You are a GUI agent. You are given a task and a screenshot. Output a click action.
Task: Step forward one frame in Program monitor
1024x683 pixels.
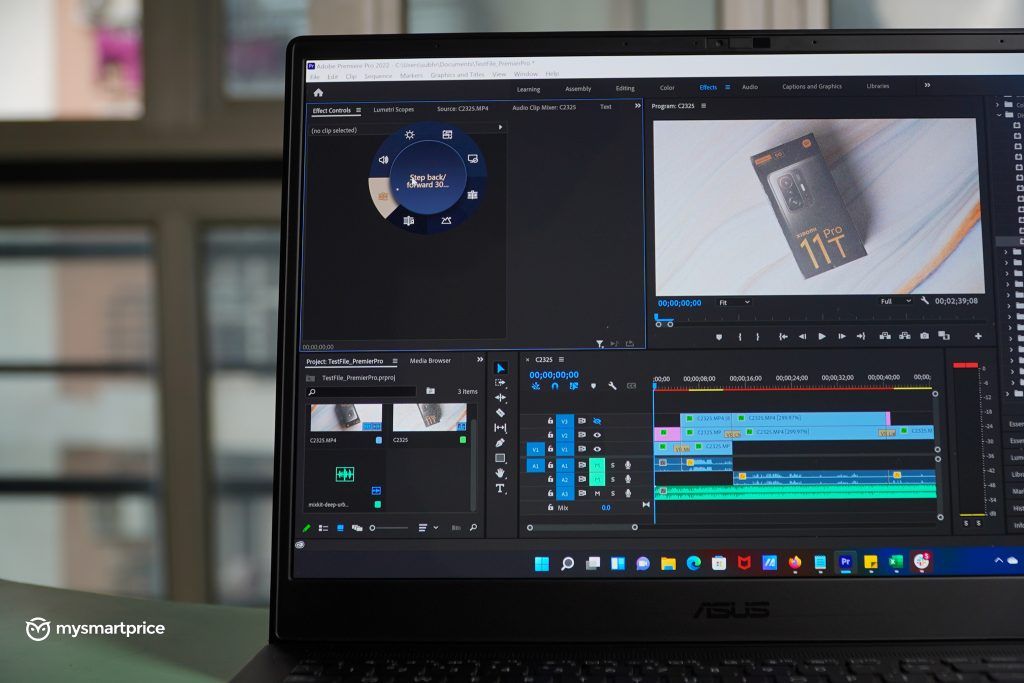(842, 336)
